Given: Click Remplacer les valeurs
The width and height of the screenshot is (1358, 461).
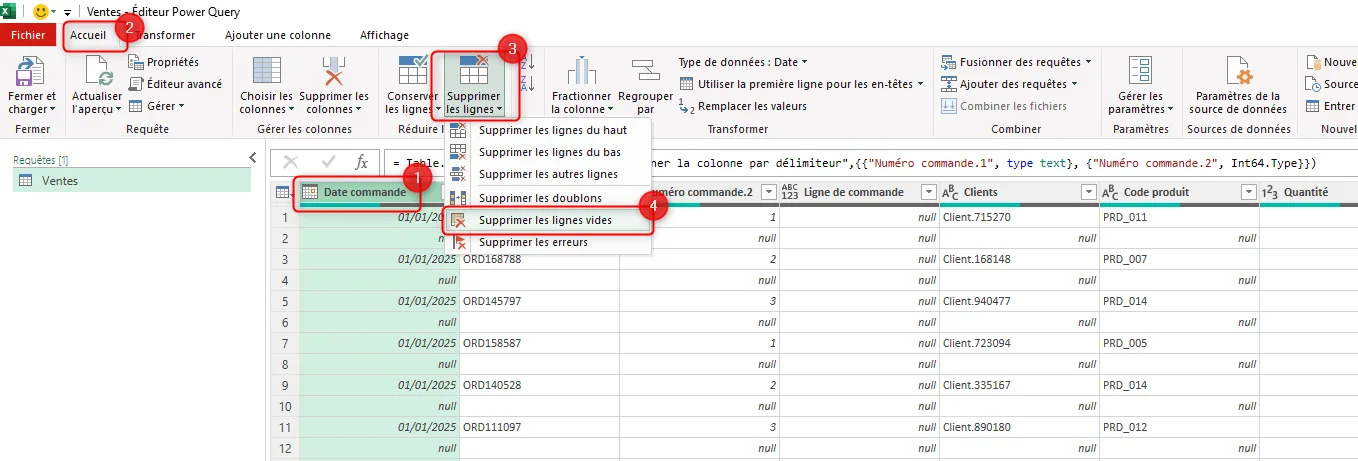Looking at the screenshot, I should coord(742,106).
